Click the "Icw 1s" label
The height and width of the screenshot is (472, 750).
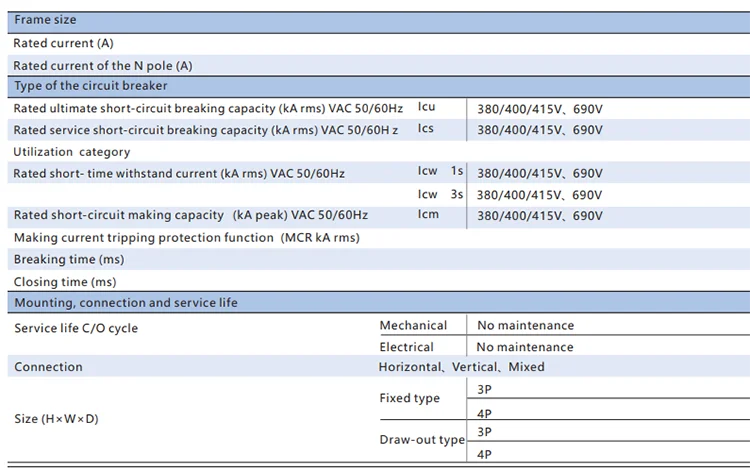440,172
